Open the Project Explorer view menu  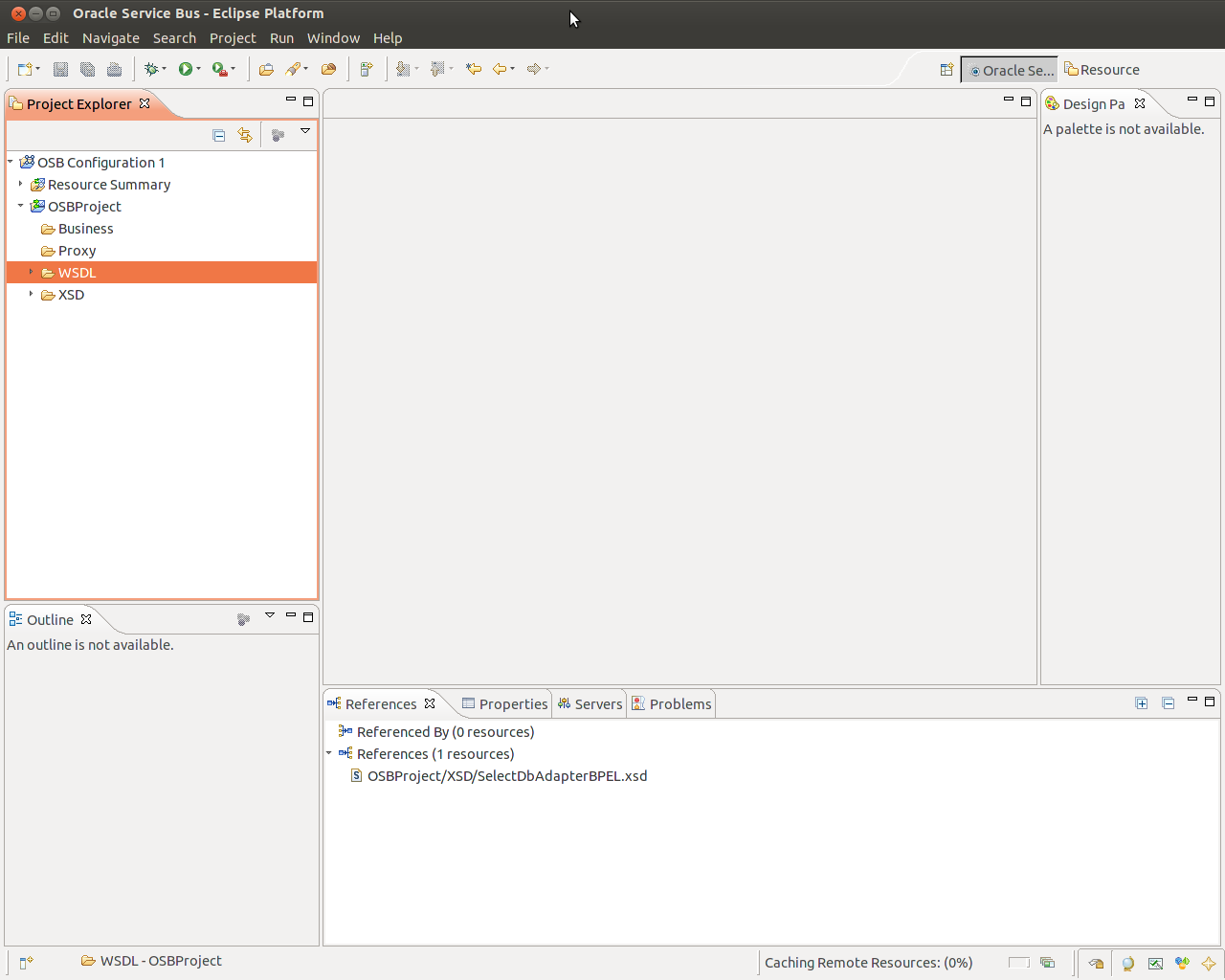pos(305,131)
